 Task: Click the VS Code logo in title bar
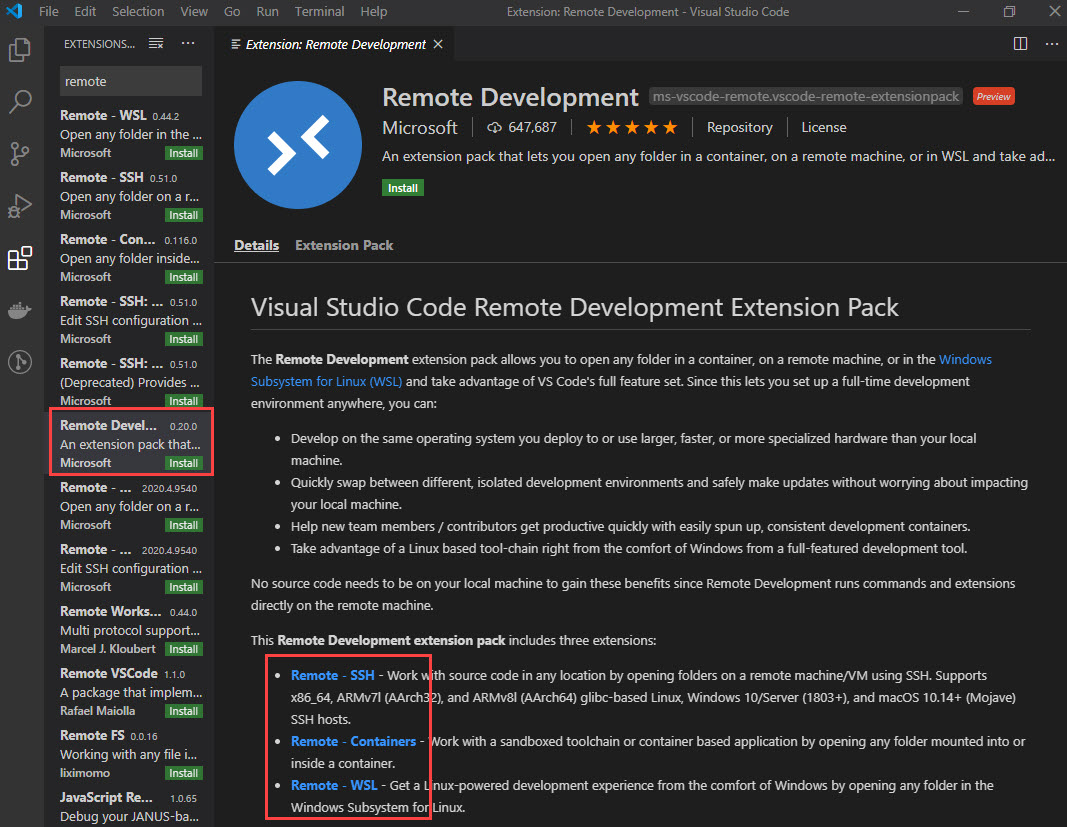coord(14,12)
